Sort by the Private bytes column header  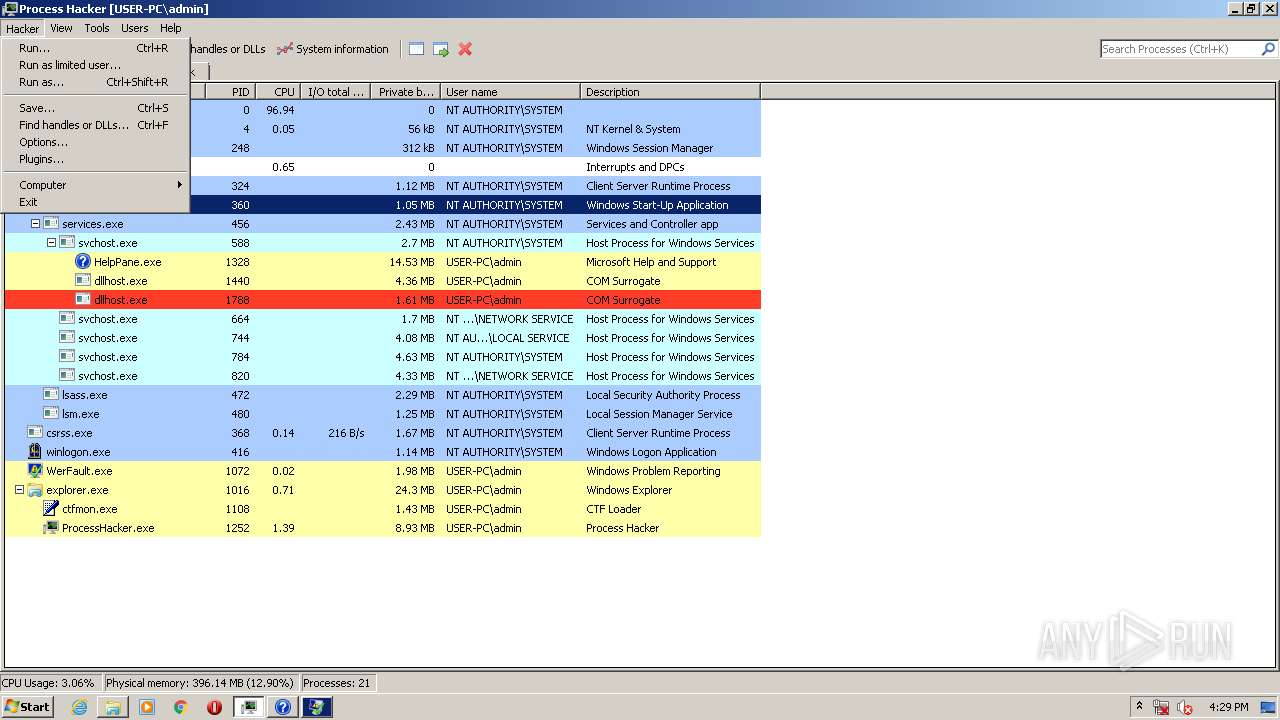[405, 92]
